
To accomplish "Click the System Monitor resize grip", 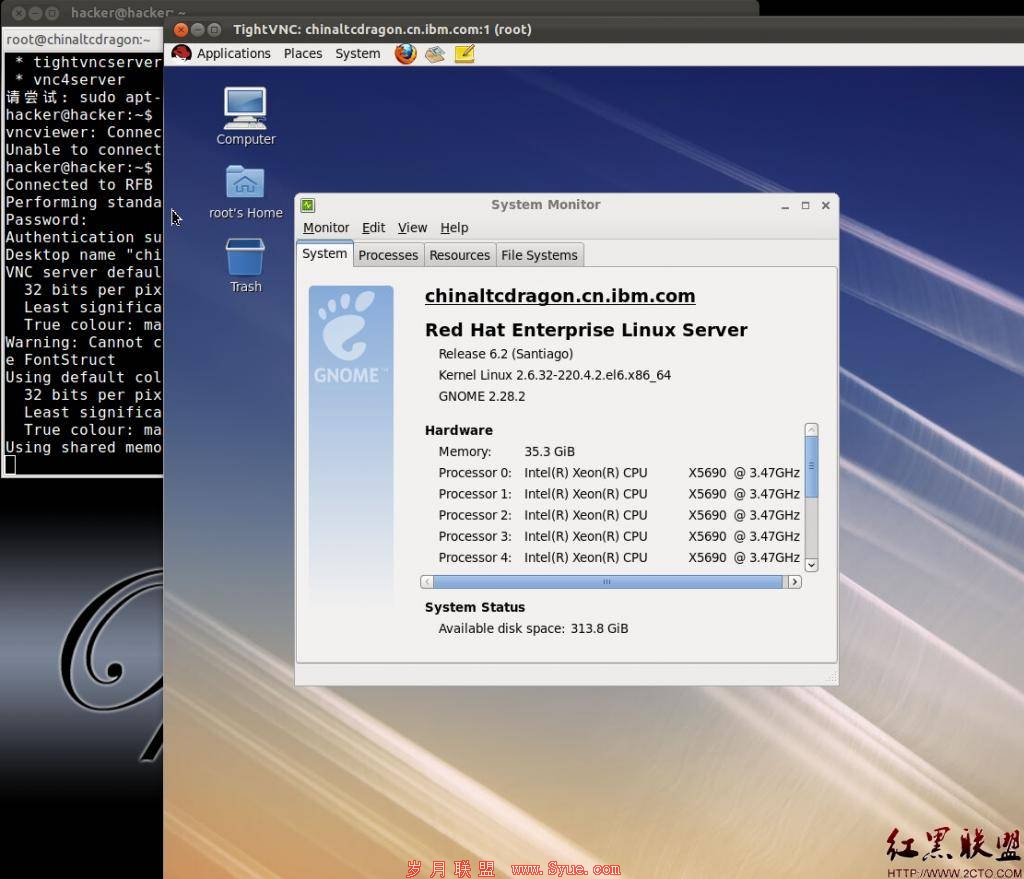I will coord(831,678).
